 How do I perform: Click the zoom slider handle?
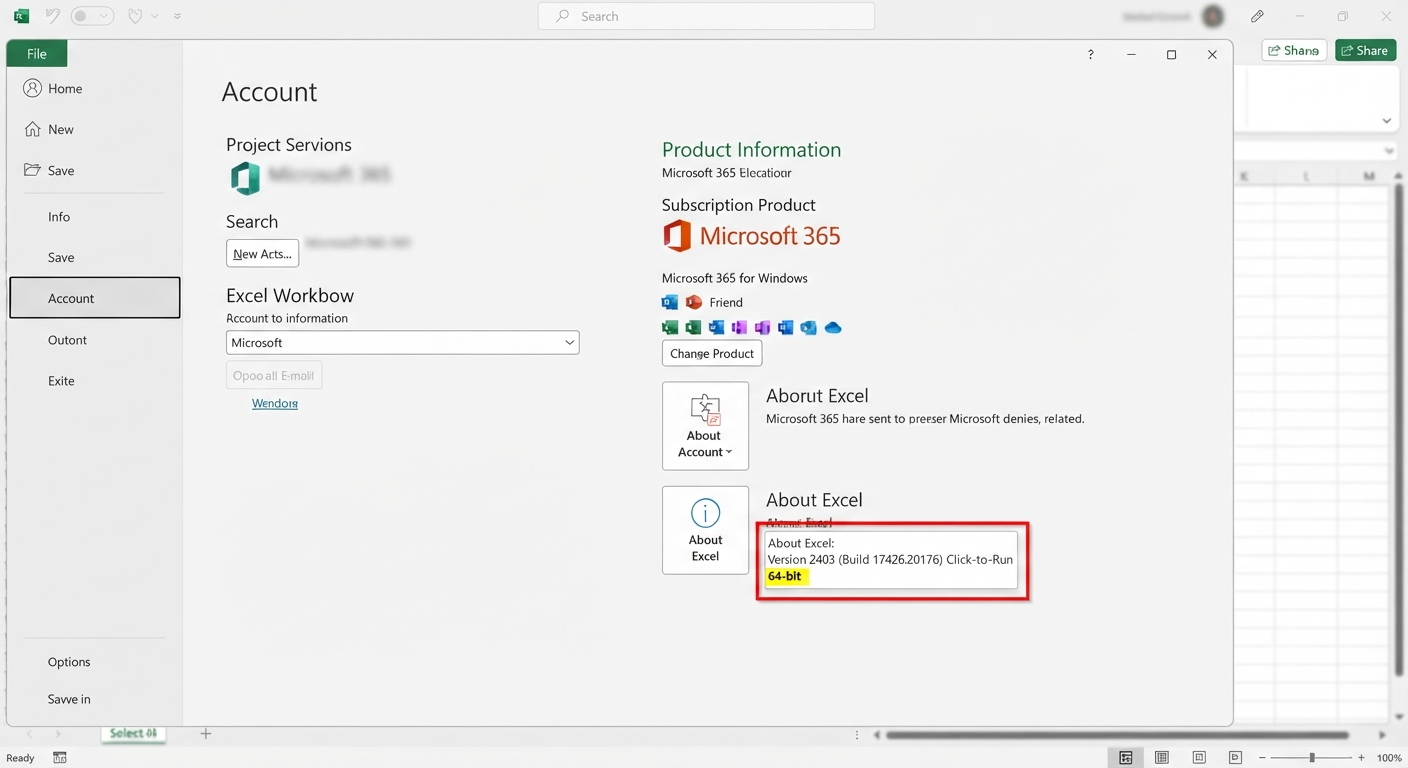pos(1312,758)
